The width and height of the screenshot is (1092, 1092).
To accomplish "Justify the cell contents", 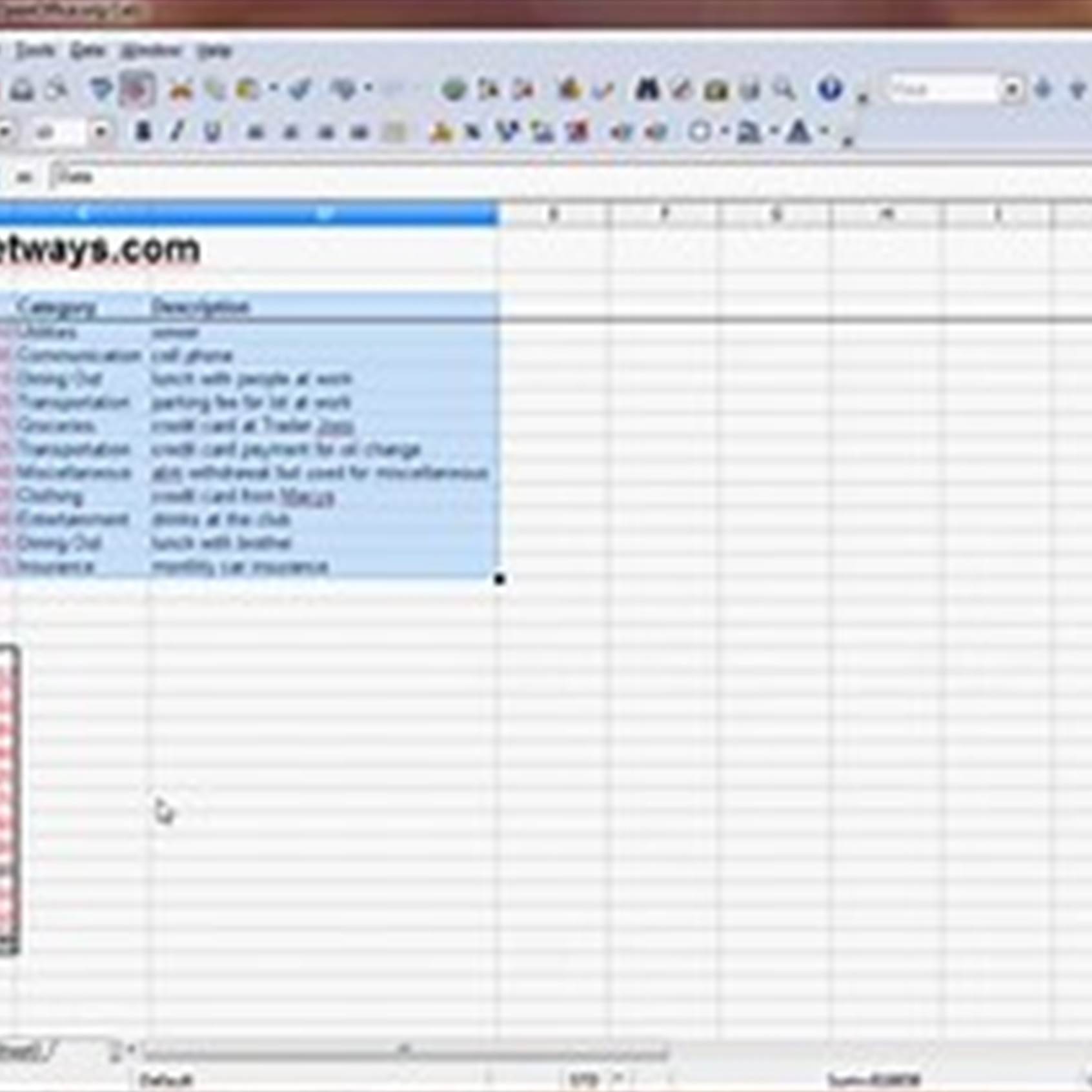I will pos(360,132).
